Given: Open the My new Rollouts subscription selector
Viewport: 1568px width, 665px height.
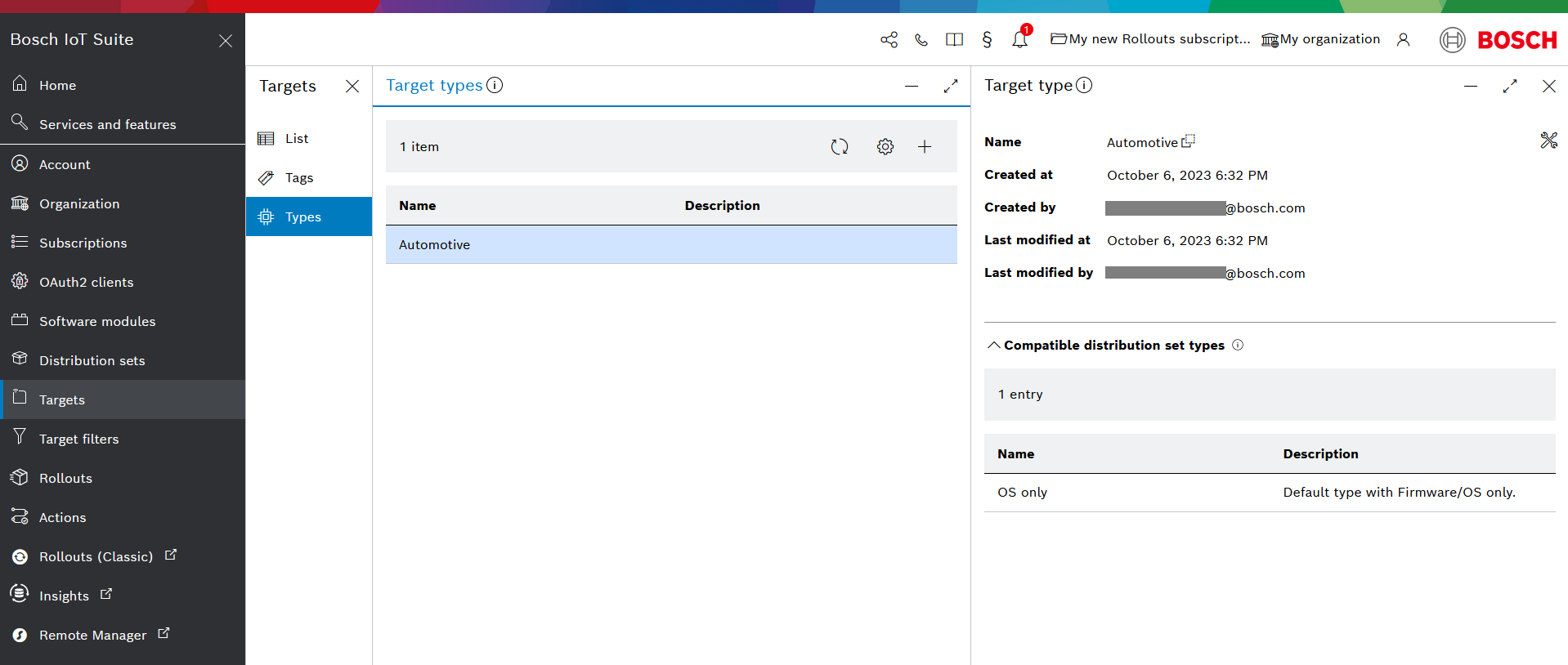Looking at the screenshot, I should (1150, 39).
